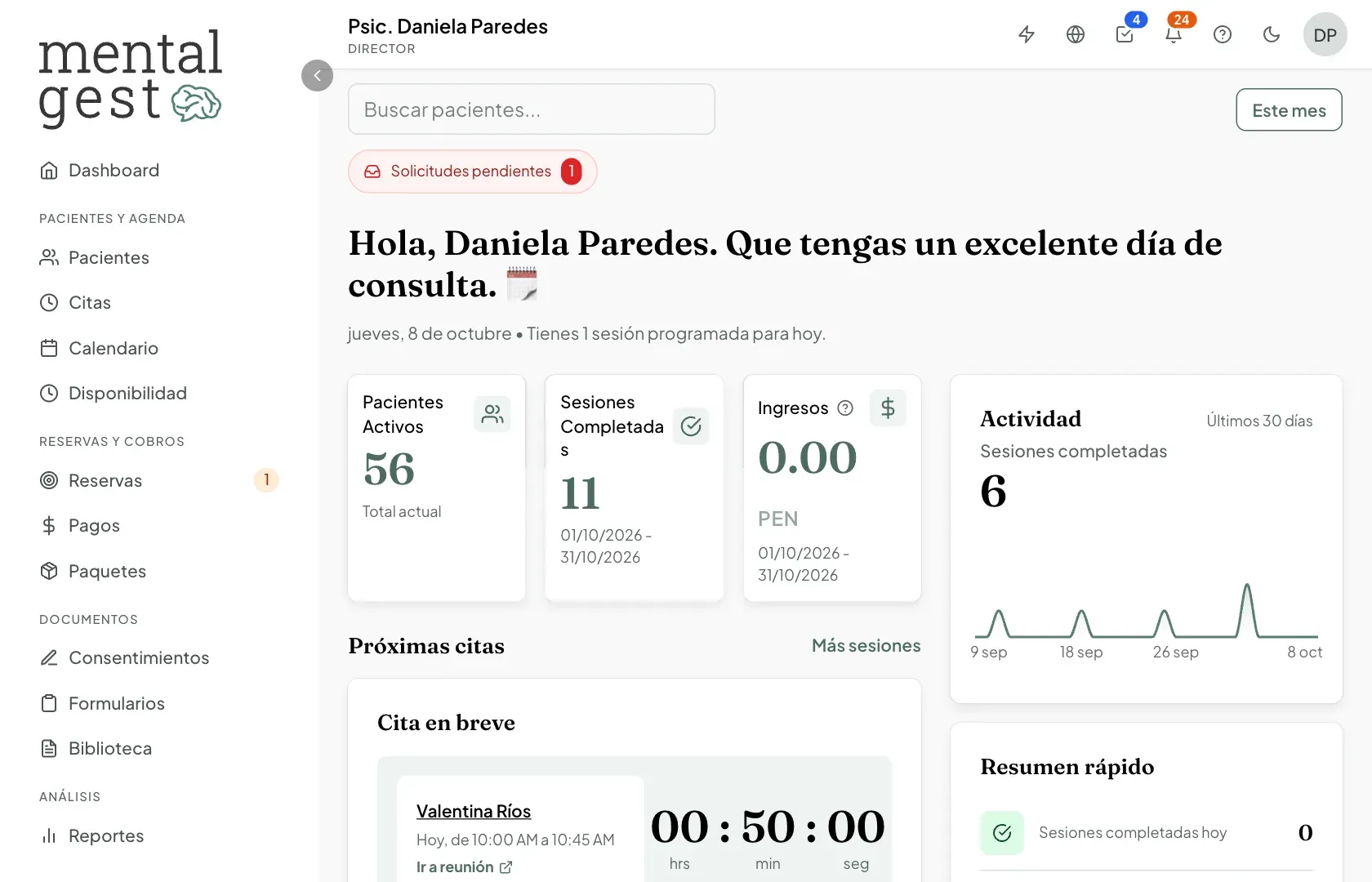Image resolution: width=1372 pixels, height=882 pixels.
Task: Click the 18 sep label on Actividad chart
Action: [1081, 652]
